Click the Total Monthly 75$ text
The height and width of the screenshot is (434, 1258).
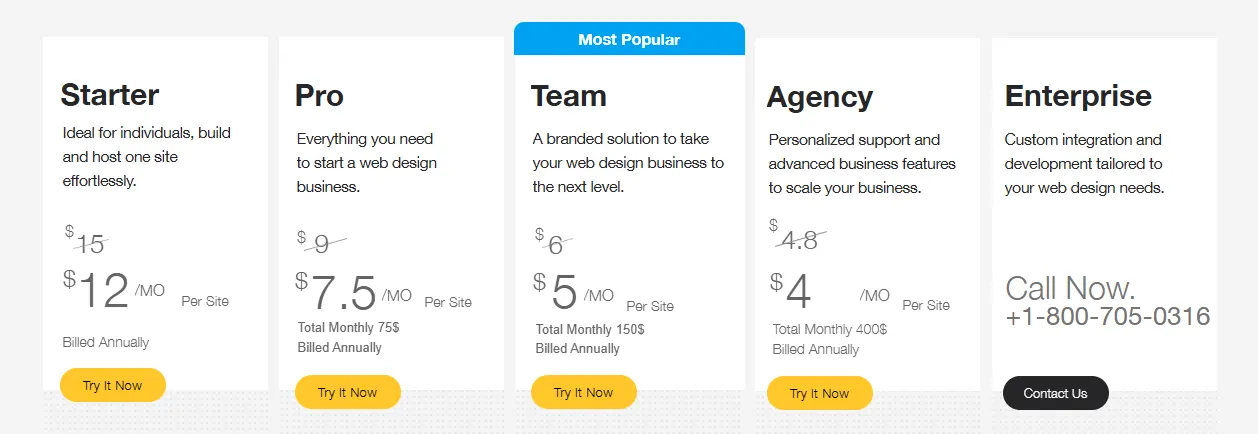pos(348,327)
